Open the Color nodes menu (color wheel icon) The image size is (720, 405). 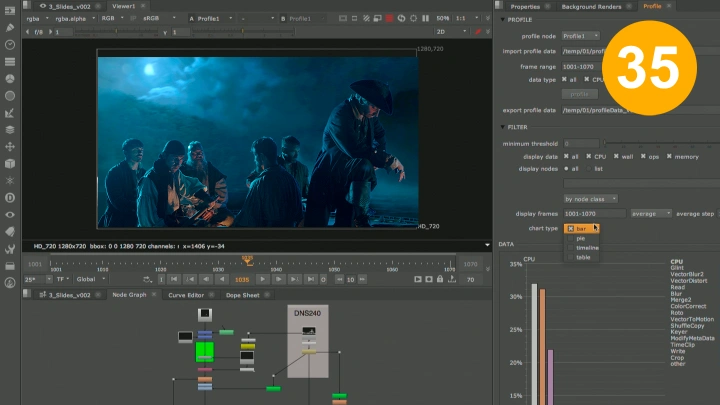pyautogui.click(x=10, y=79)
